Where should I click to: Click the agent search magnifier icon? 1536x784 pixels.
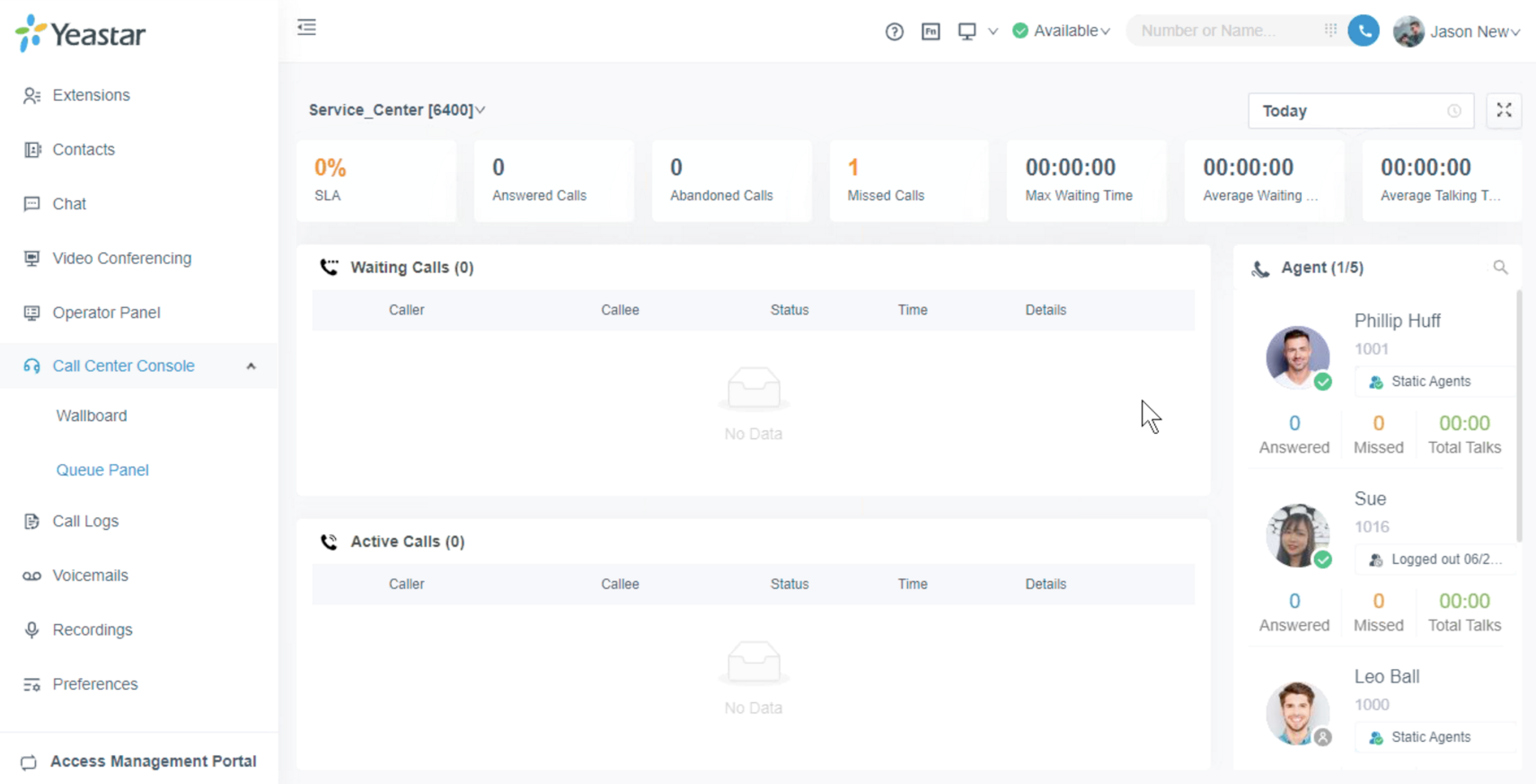(x=1500, y=267)
